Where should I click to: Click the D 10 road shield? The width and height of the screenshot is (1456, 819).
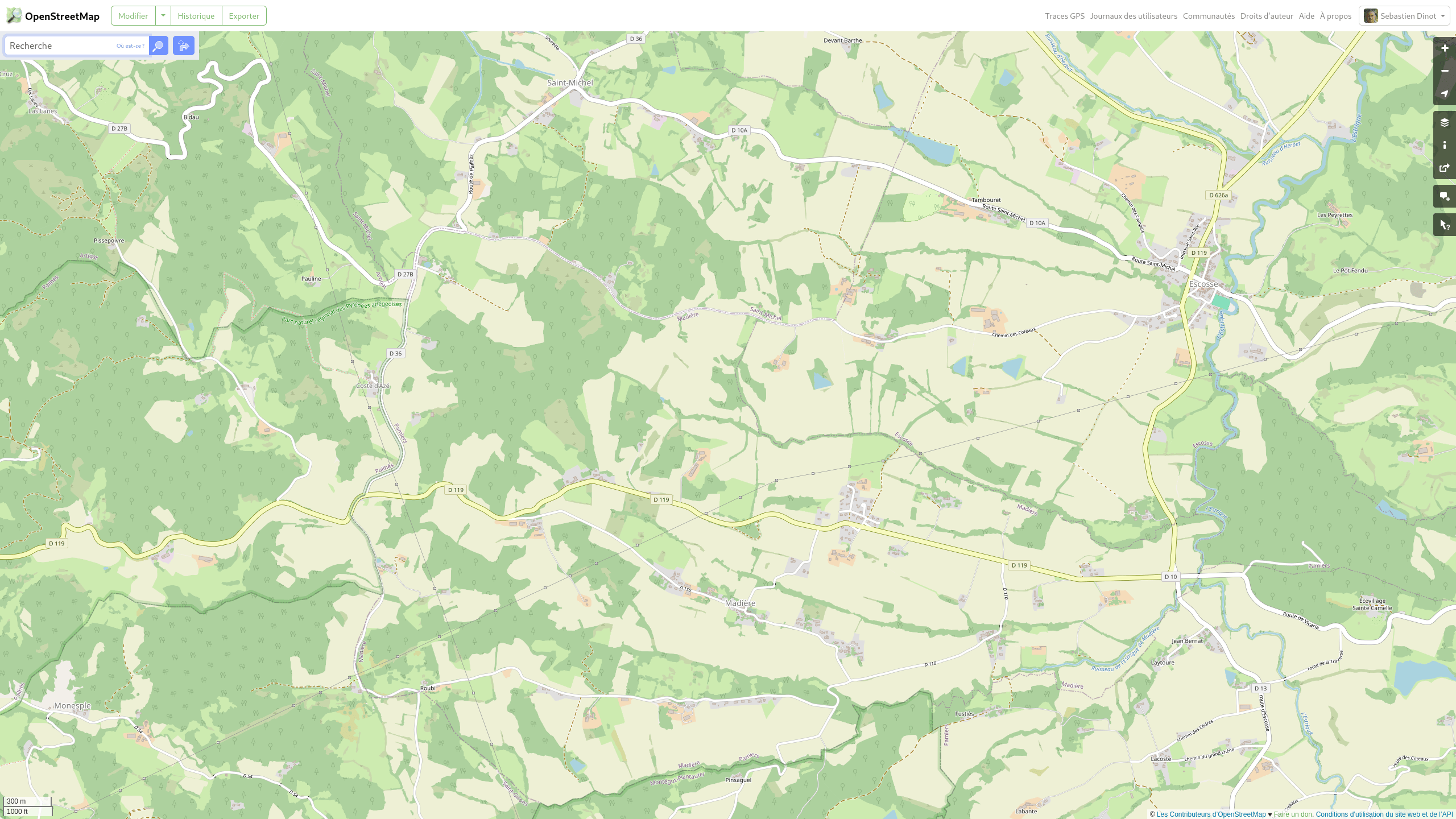point(1170,577)
